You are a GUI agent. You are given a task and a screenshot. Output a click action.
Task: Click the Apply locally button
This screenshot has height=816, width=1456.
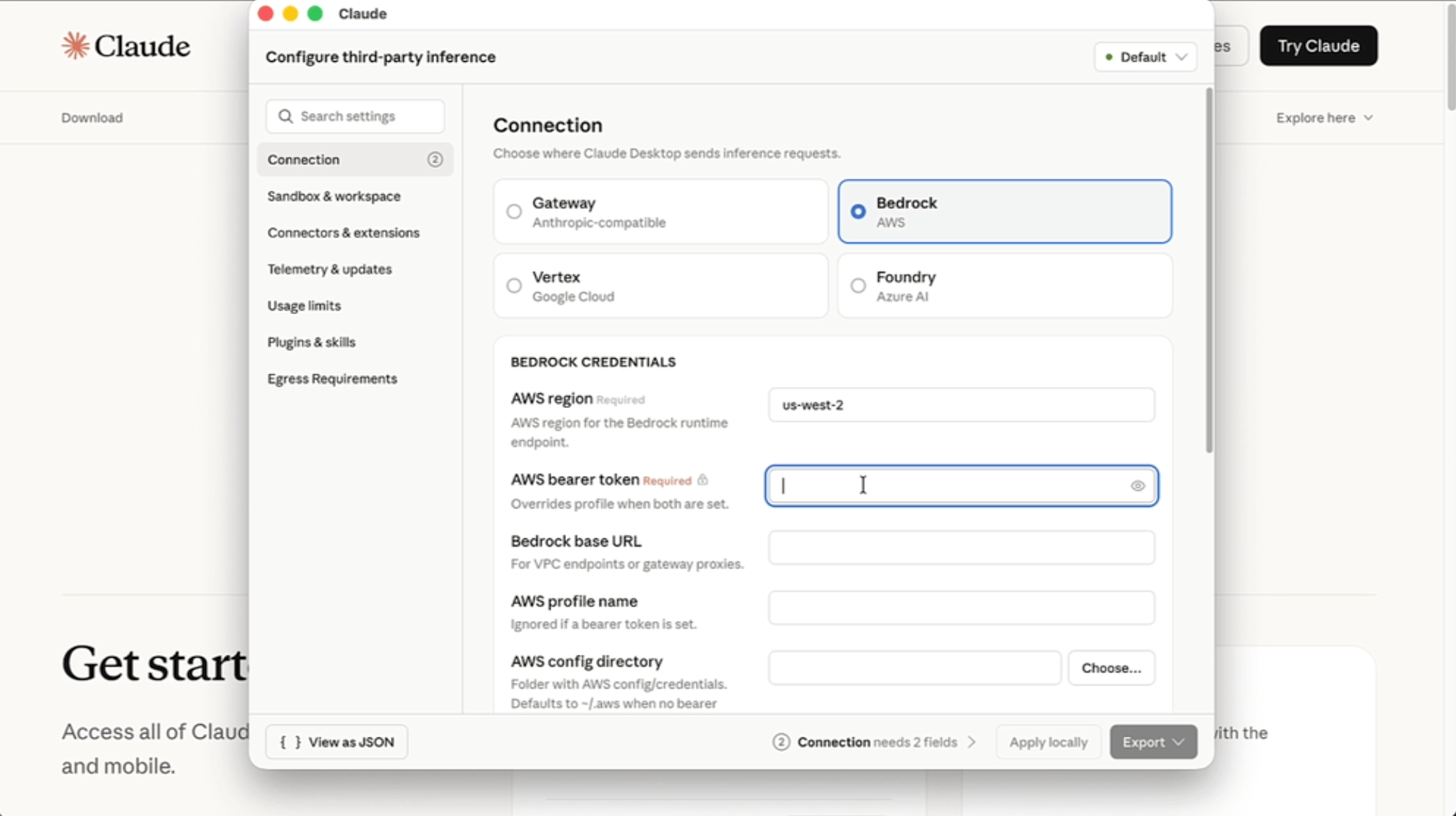click(x=1049, y=742)
